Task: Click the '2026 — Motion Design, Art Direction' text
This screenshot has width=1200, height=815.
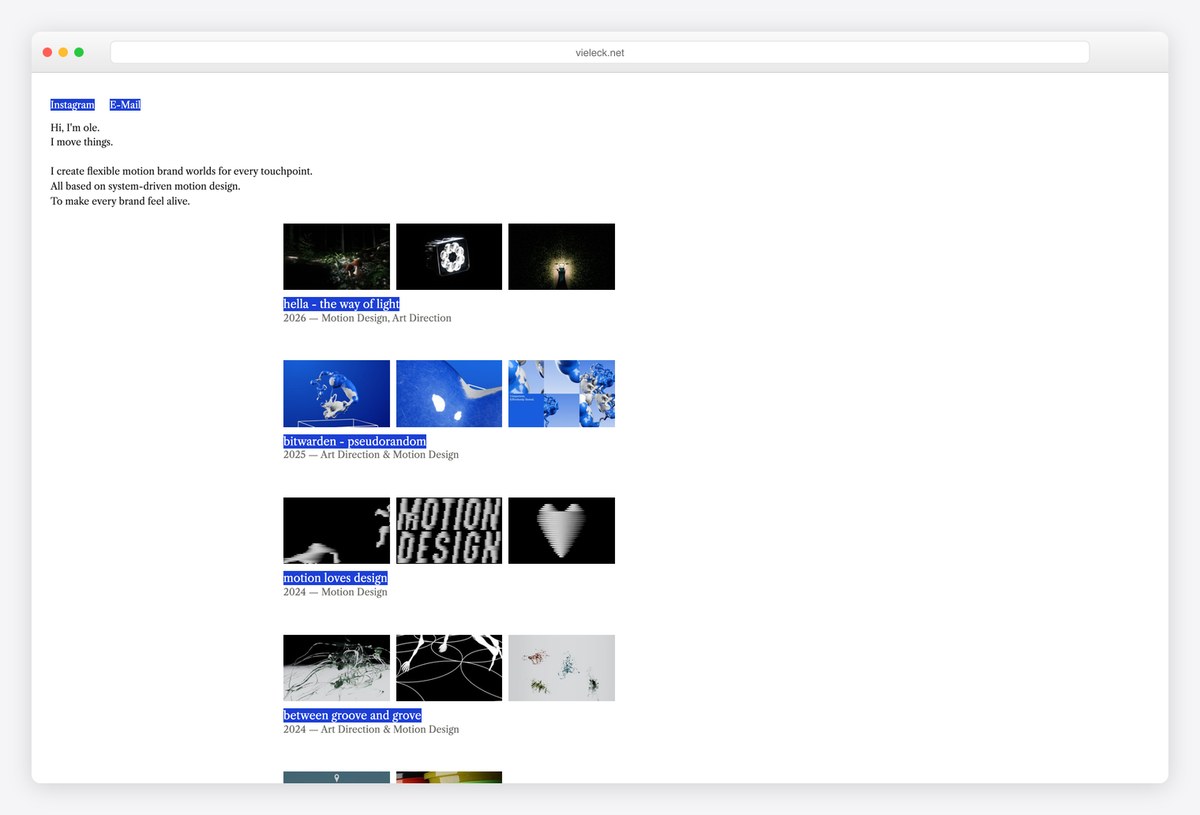Action: coord(367,318)
